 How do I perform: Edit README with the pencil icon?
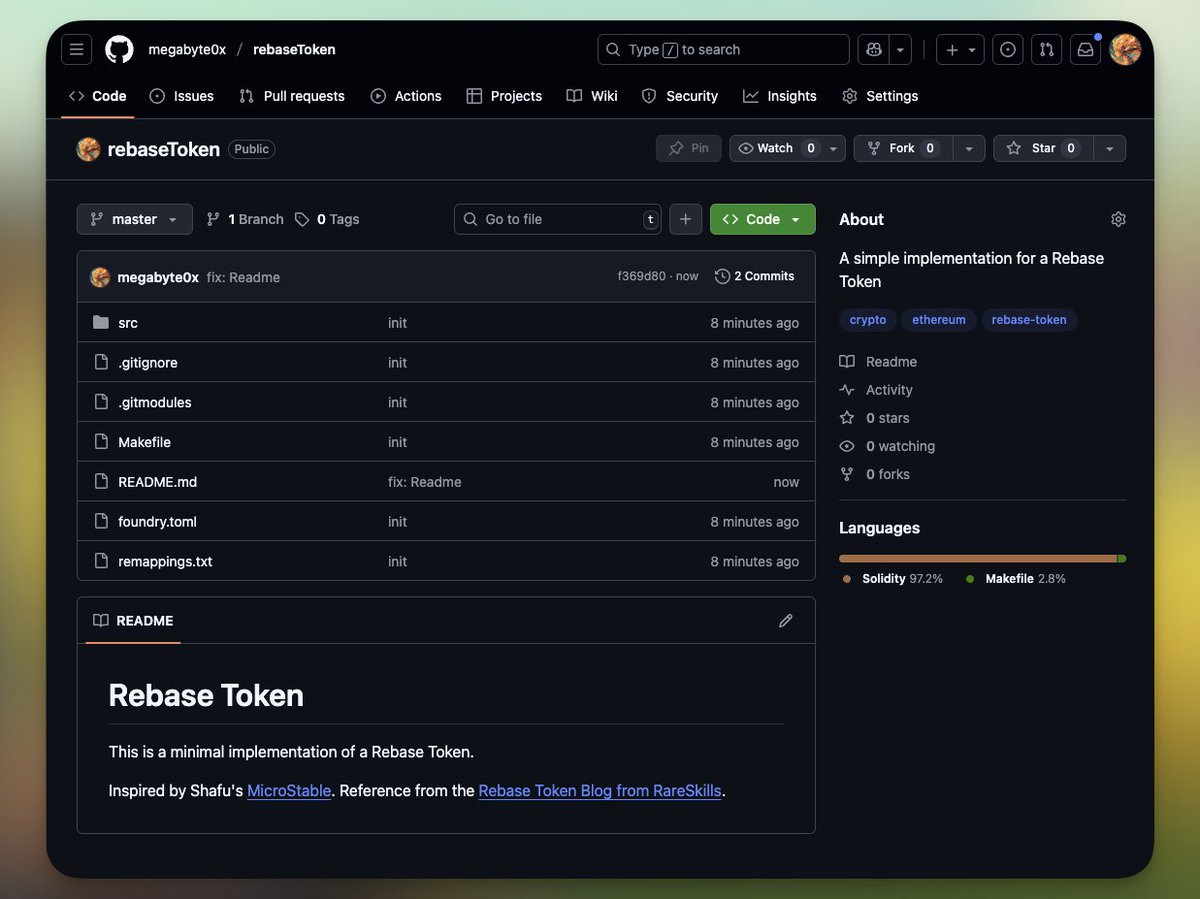point(786,621)
